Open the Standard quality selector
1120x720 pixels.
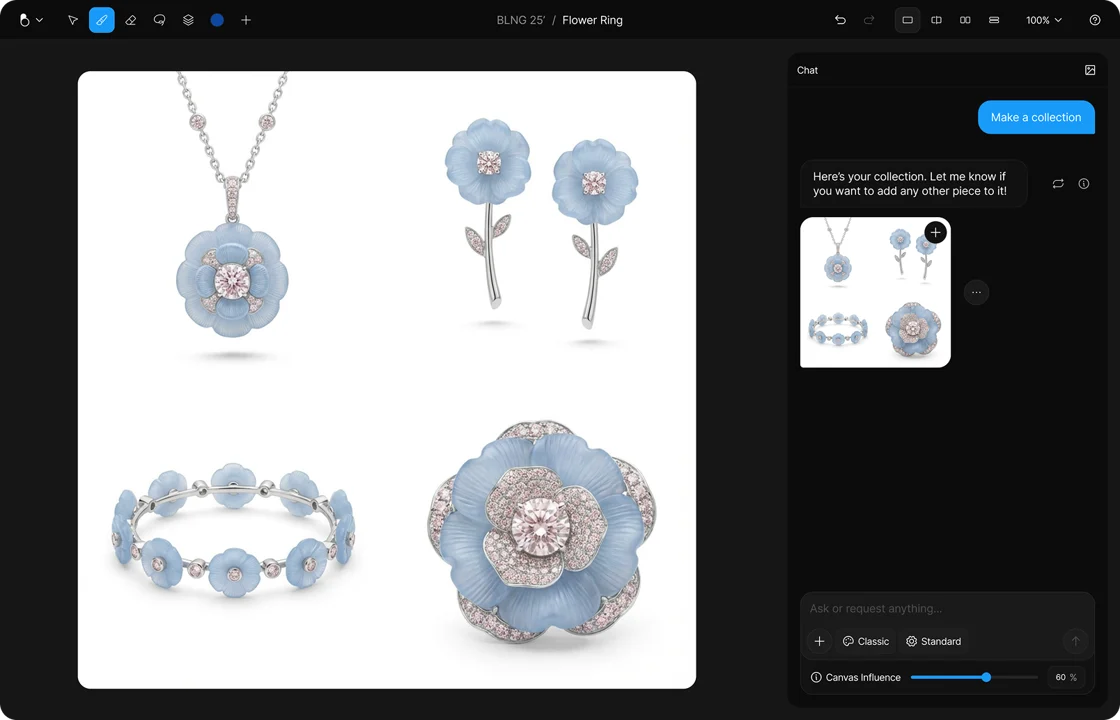tap(934, 641)
